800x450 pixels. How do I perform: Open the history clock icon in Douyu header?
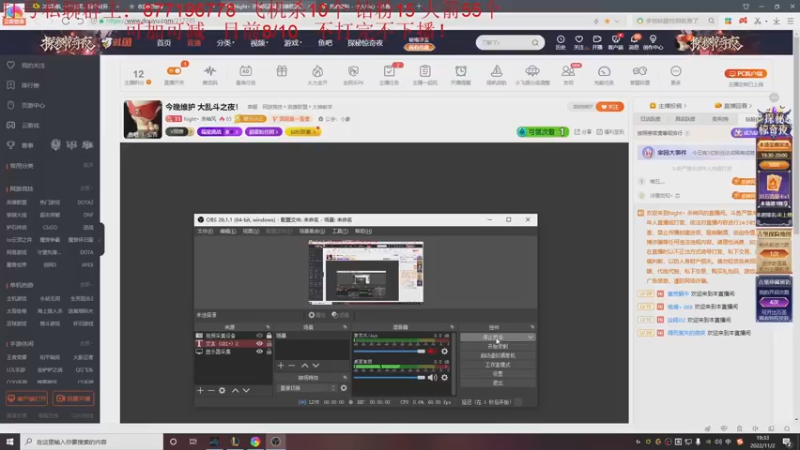pos(560,39)
